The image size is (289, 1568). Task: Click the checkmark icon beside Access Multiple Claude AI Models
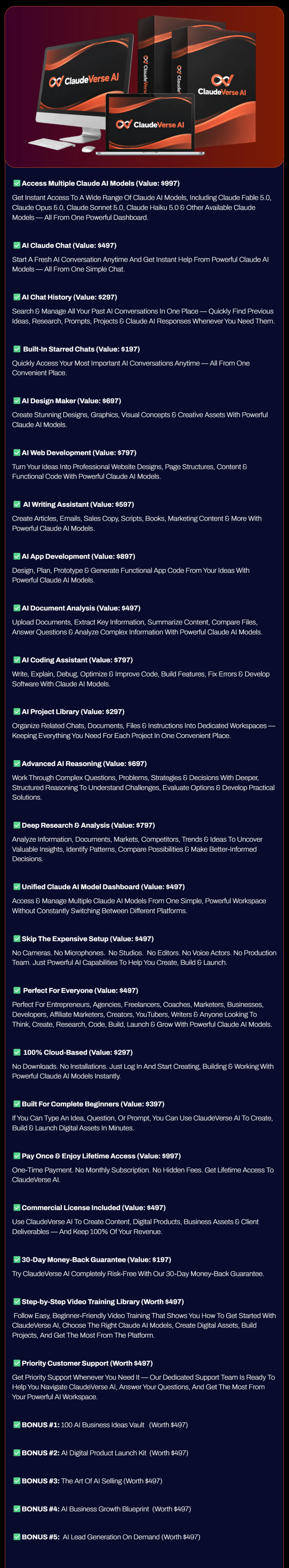[x=17, y=183]
